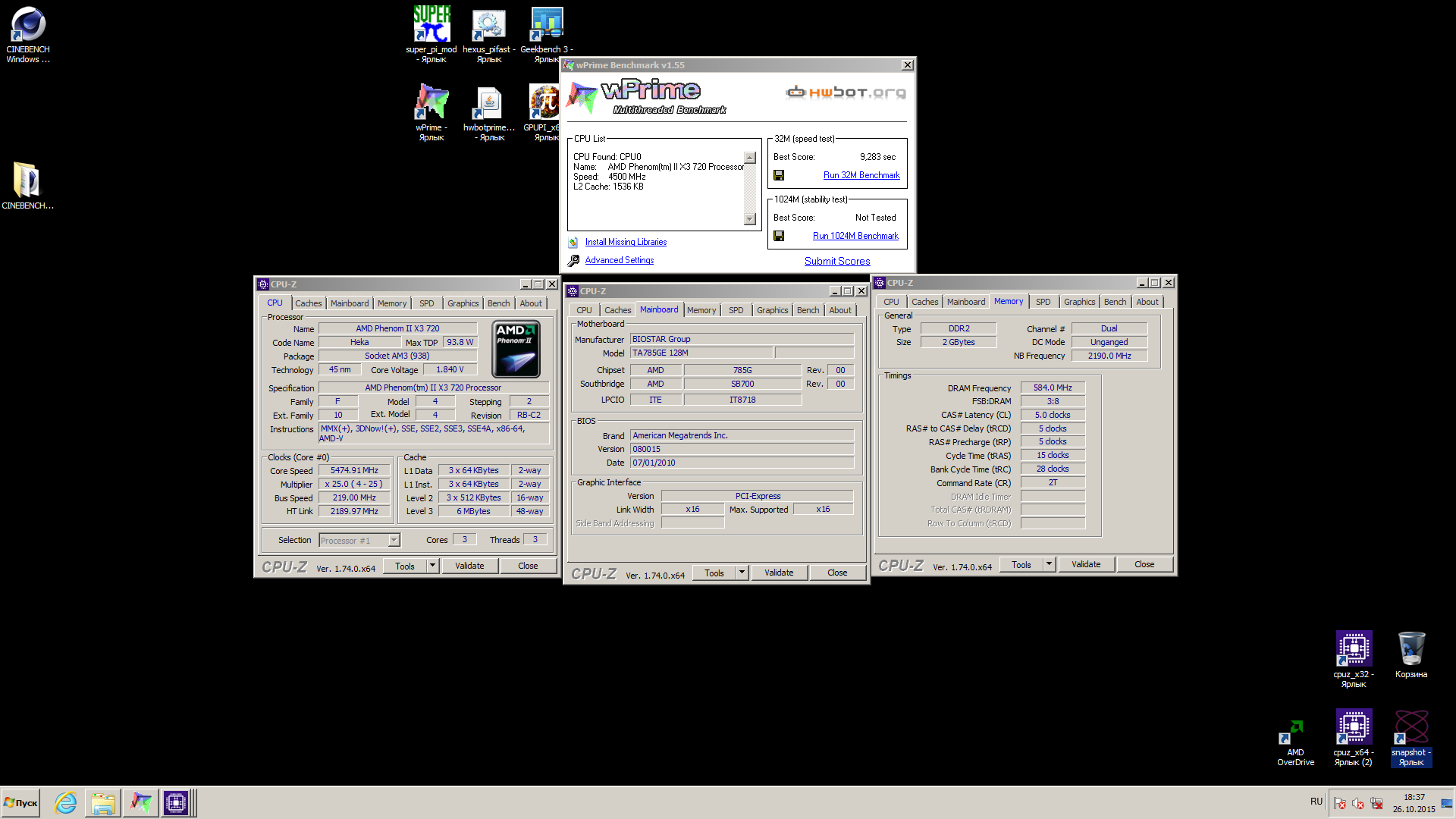Click the save icon for the 32M score

tap(779, 175)
